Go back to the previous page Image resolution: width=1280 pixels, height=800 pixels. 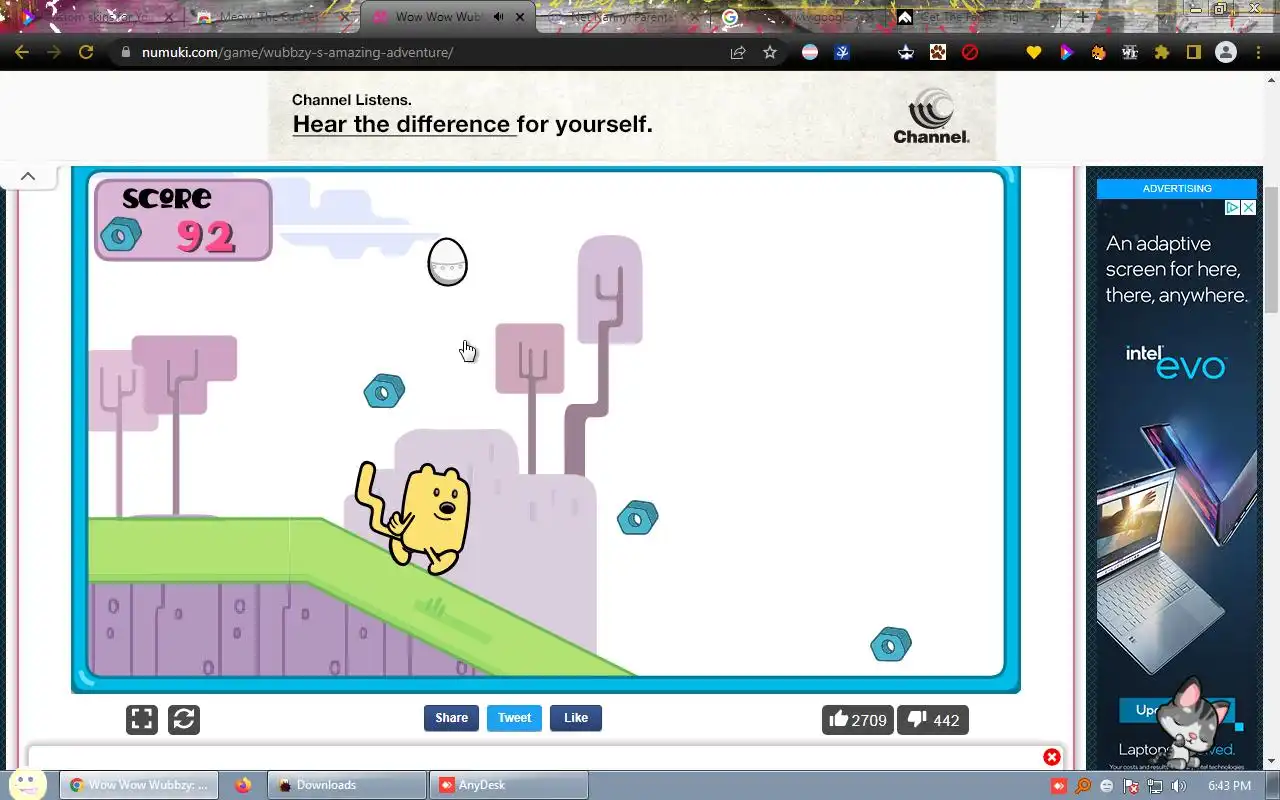(22, 52)
